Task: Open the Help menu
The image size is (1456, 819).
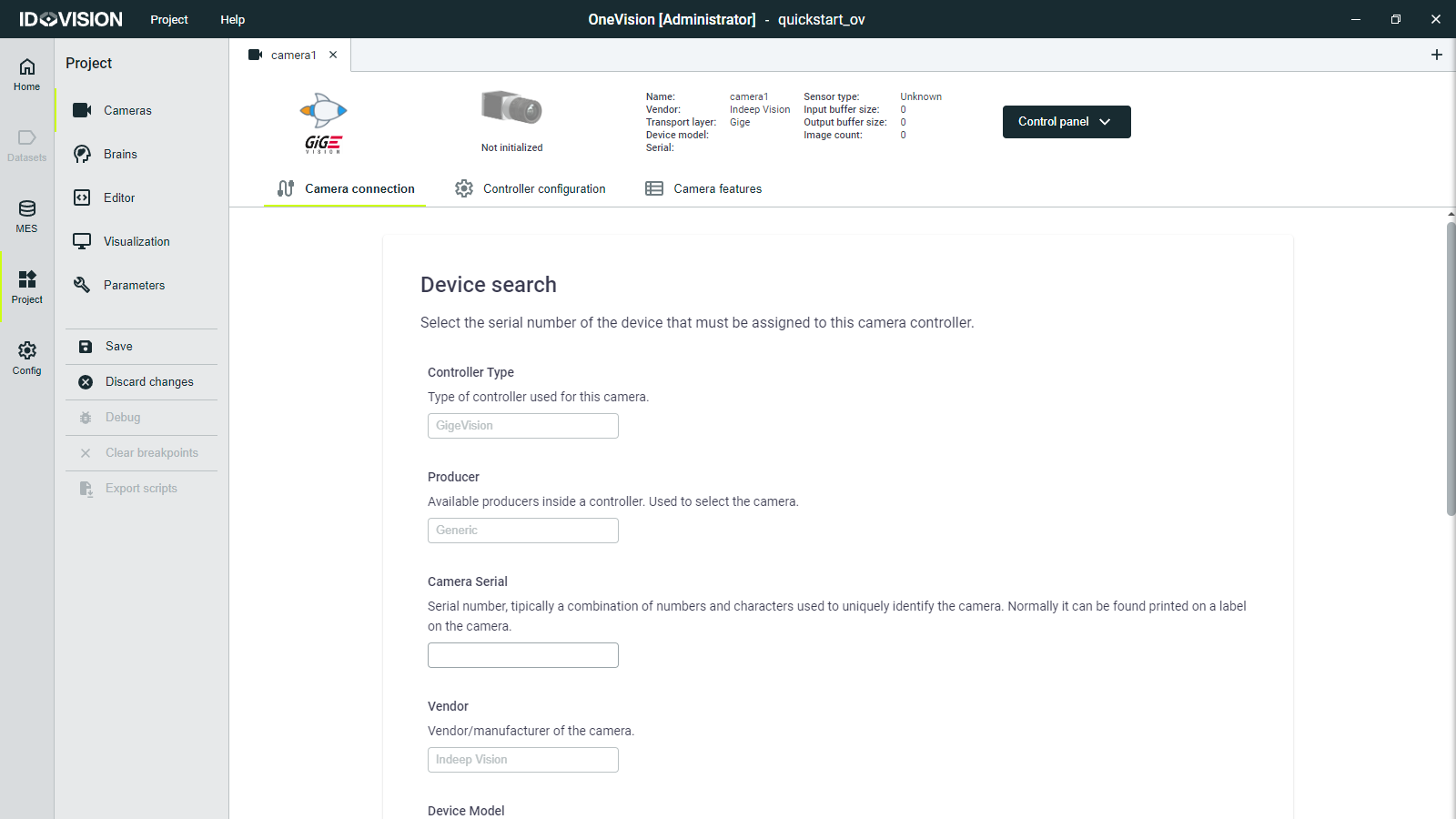Action: [232, 19]
